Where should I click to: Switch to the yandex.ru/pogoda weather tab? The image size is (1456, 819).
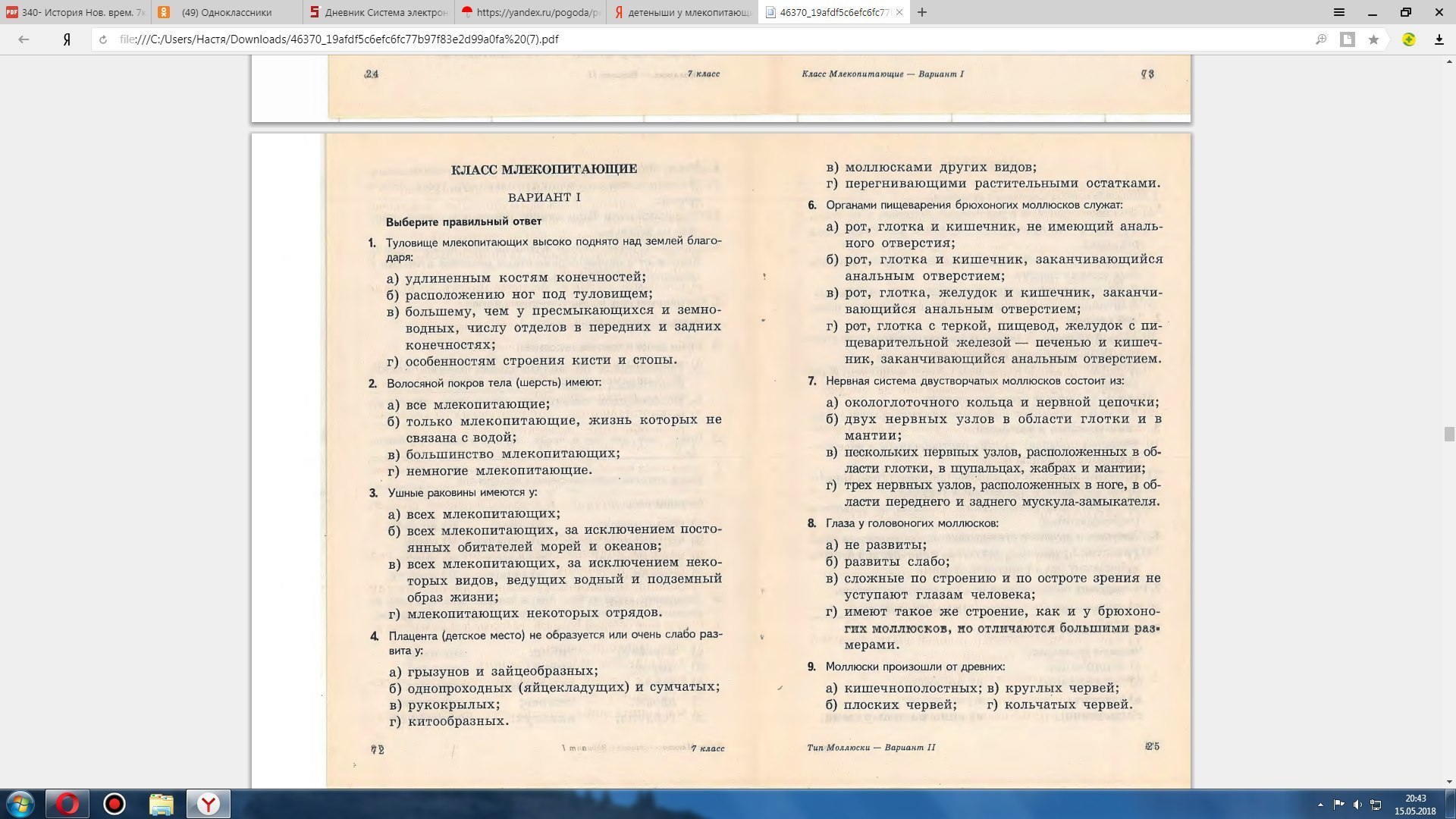tap(531, 12)
